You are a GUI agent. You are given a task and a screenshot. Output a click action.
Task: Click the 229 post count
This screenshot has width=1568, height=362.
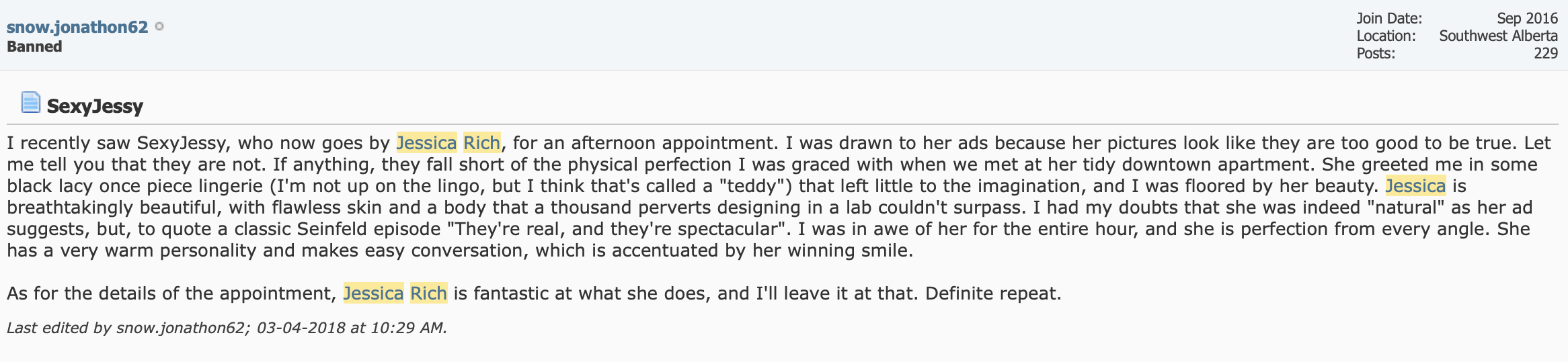tap(1546, 53)
